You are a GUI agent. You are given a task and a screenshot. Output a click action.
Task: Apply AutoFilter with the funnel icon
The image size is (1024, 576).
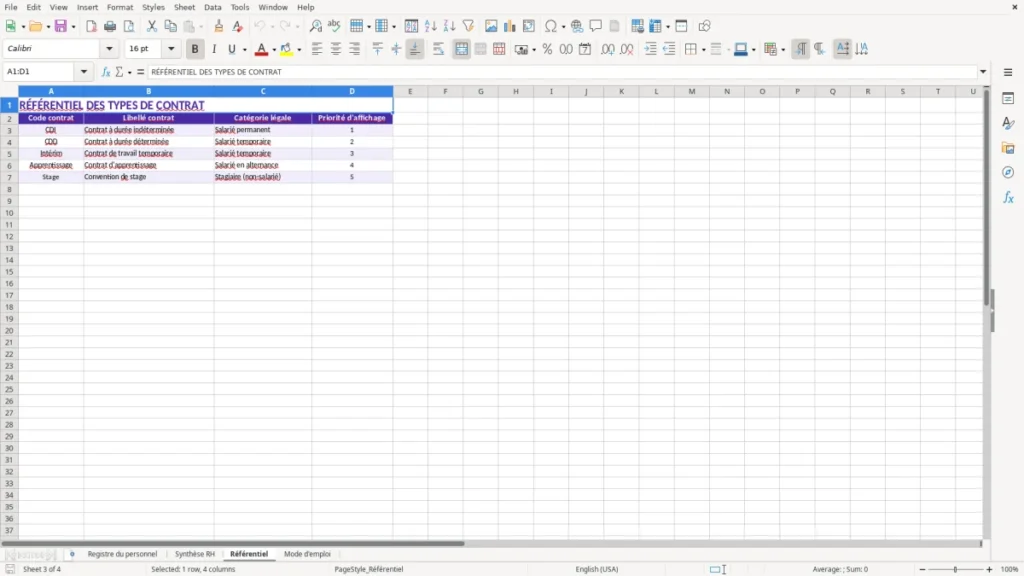click(468, 26)
